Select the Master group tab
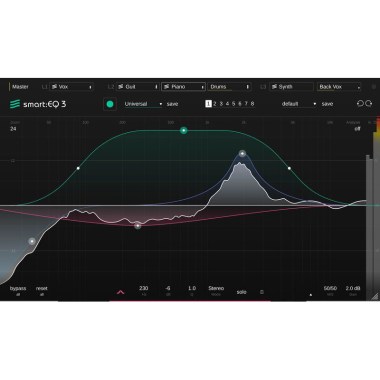 coord(20,87)
